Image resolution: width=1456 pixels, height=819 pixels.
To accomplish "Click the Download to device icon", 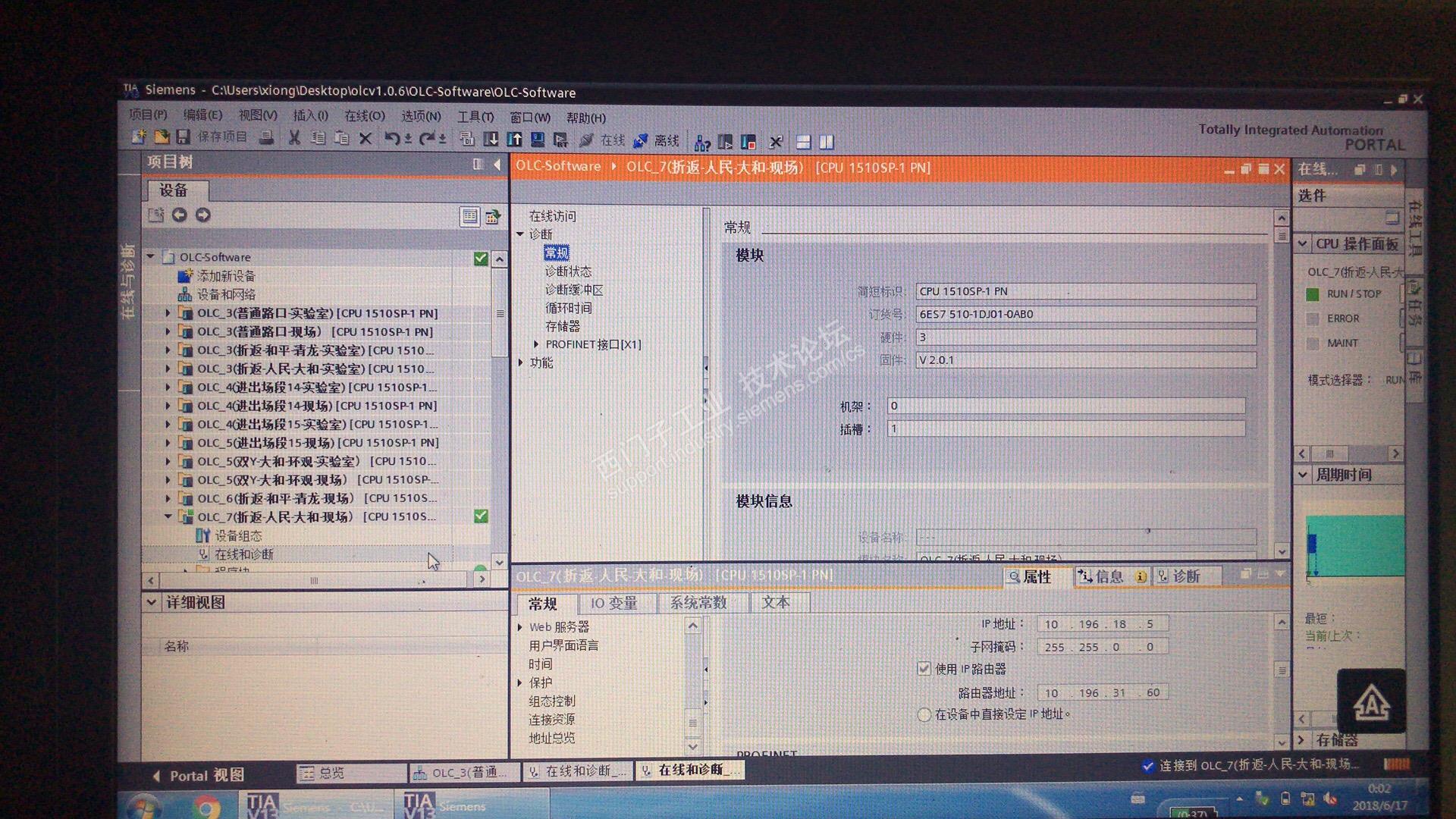I will [x=491, y=140].
